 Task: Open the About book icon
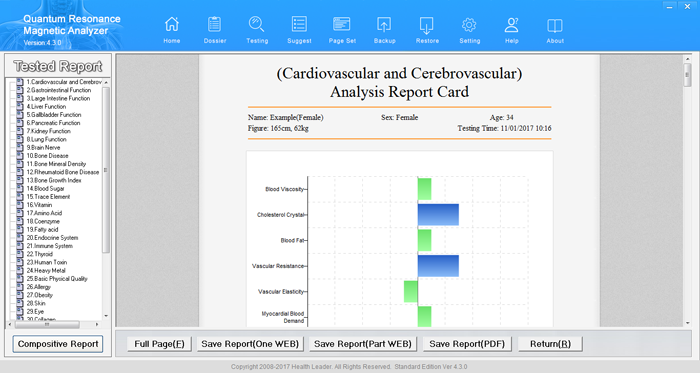[555, 25]
